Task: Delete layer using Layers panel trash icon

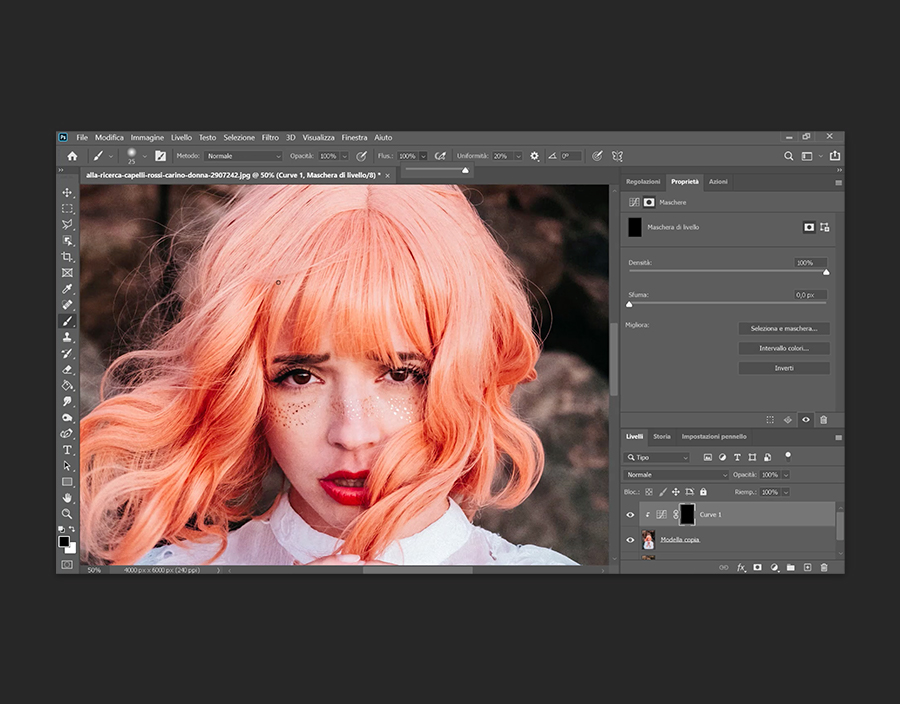Action: tap(824, 567)
